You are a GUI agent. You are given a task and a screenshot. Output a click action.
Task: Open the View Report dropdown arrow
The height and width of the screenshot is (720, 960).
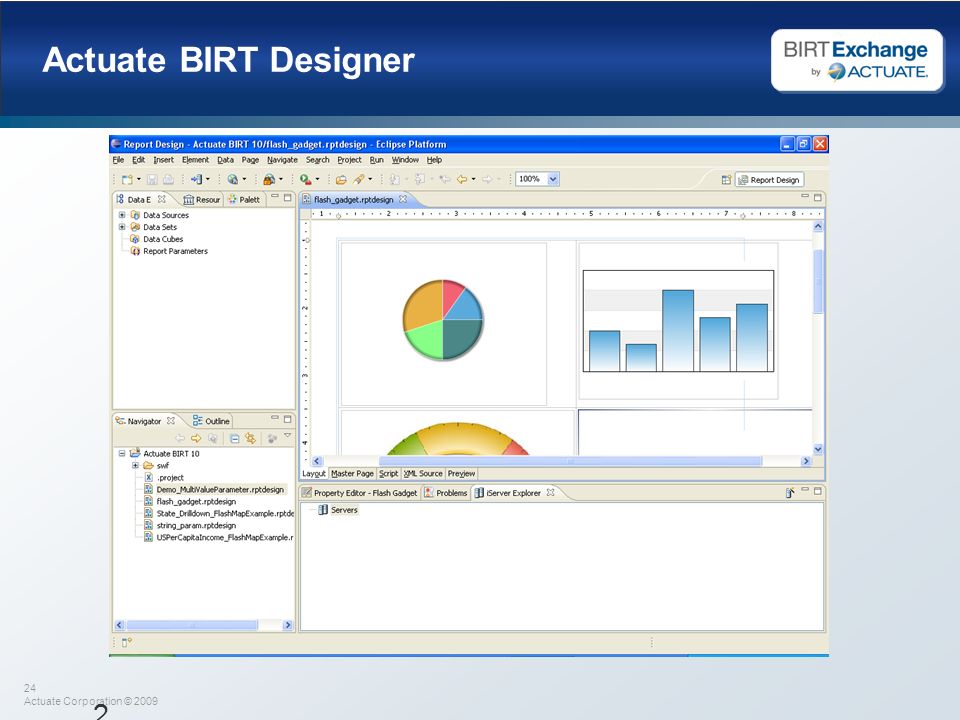click(x=244, y=179)
